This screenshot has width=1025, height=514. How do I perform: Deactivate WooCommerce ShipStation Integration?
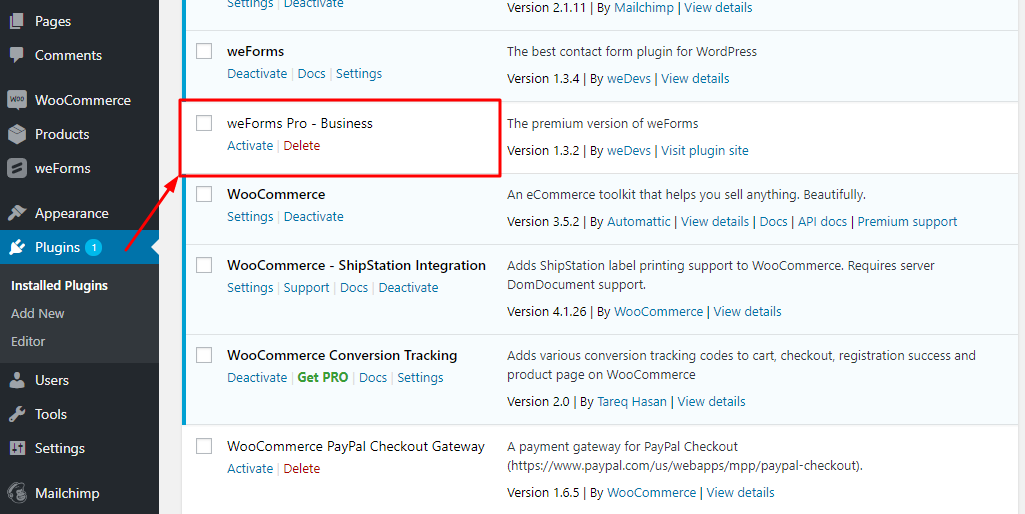pyautogui.click(x=409, y=288)
